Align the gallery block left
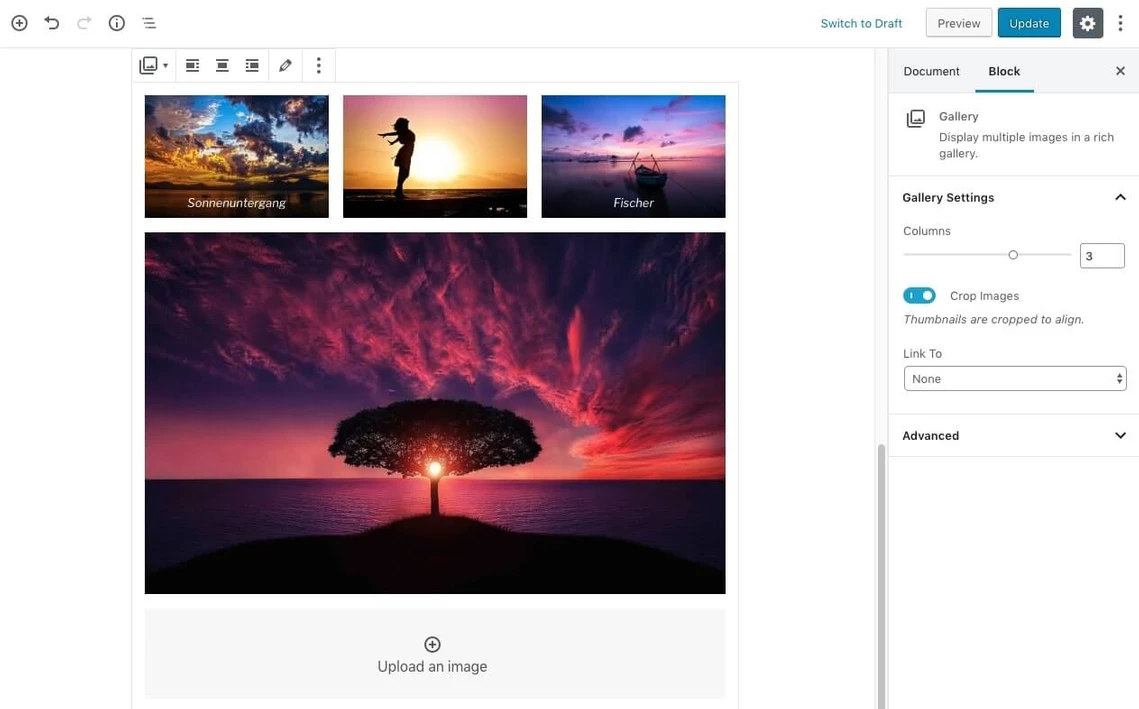Image resolution: width=1139 pixels, height=709 pixels. (192, 65)
